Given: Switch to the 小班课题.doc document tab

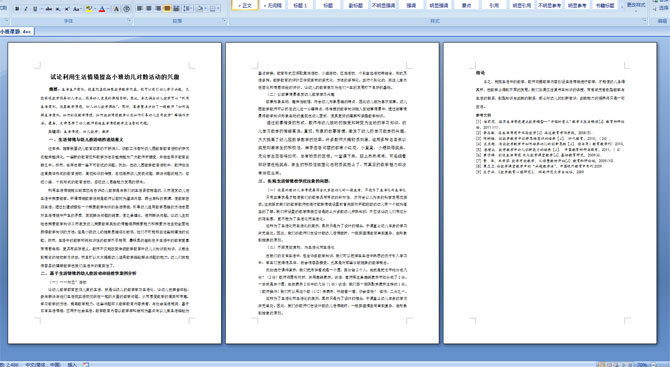Looking at the screenshot, I should tap(16, 31).
